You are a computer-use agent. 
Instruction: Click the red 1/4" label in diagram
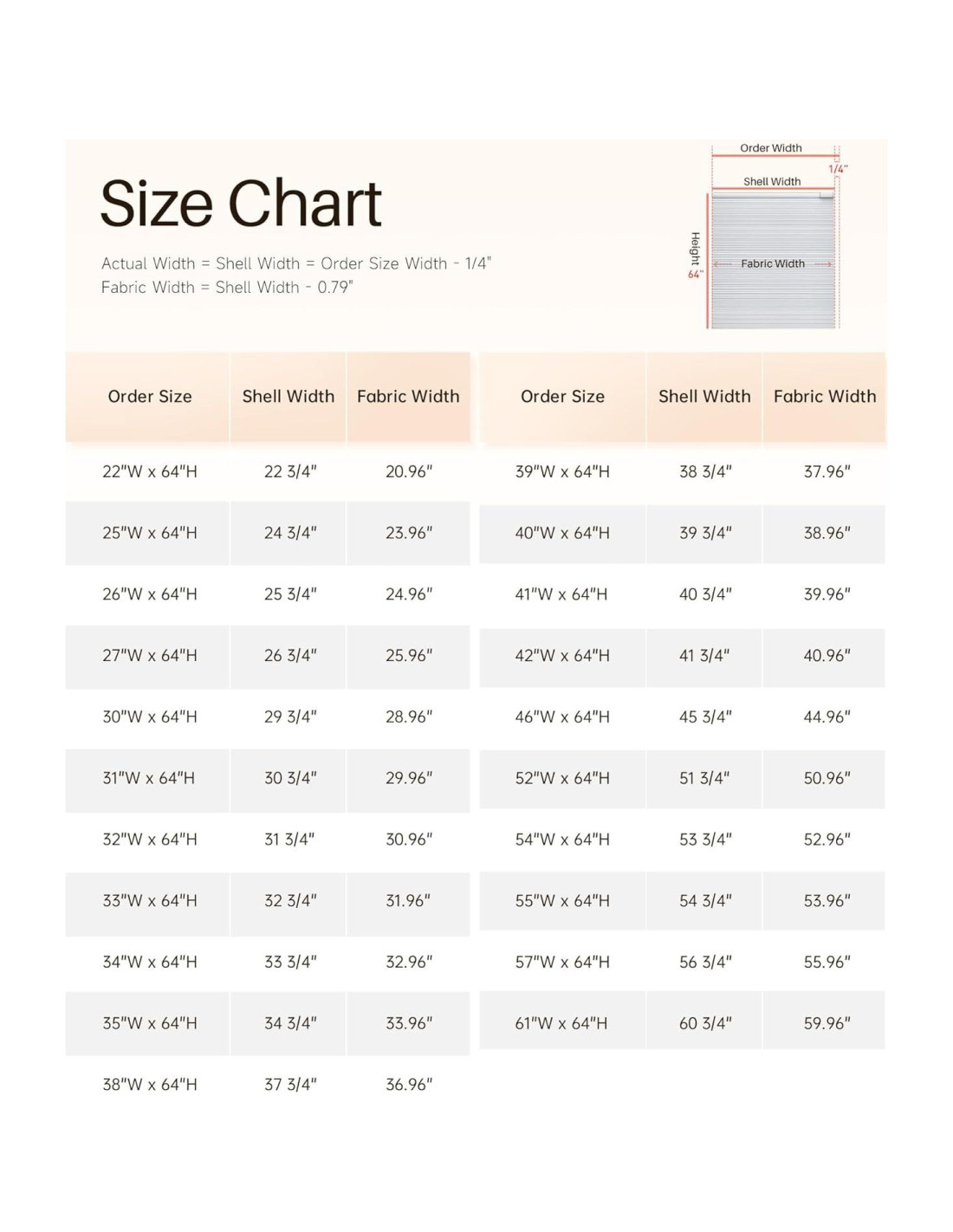[x=837, y=169]
